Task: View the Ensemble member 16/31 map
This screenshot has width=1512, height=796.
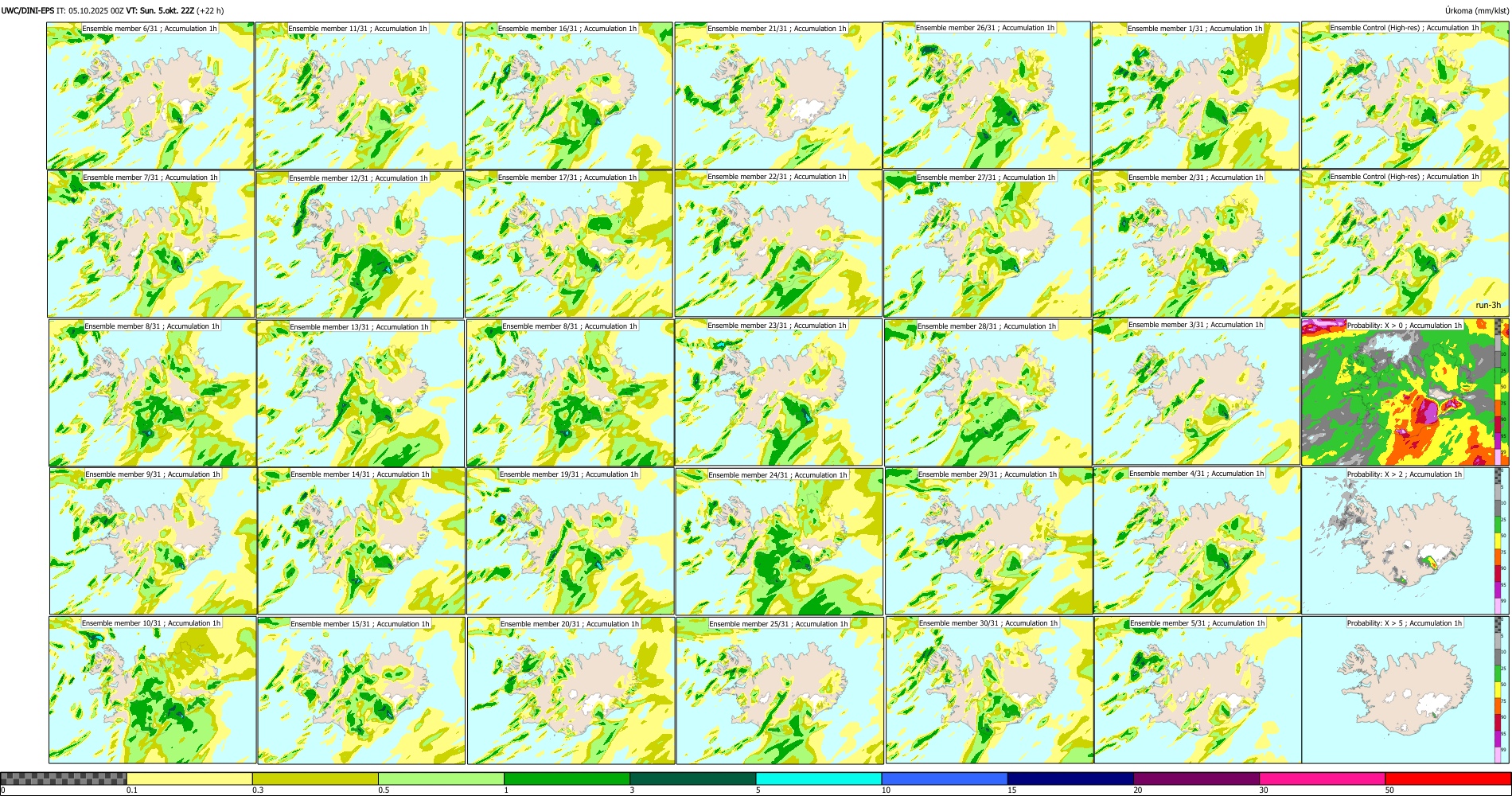Action: (568, 96)
